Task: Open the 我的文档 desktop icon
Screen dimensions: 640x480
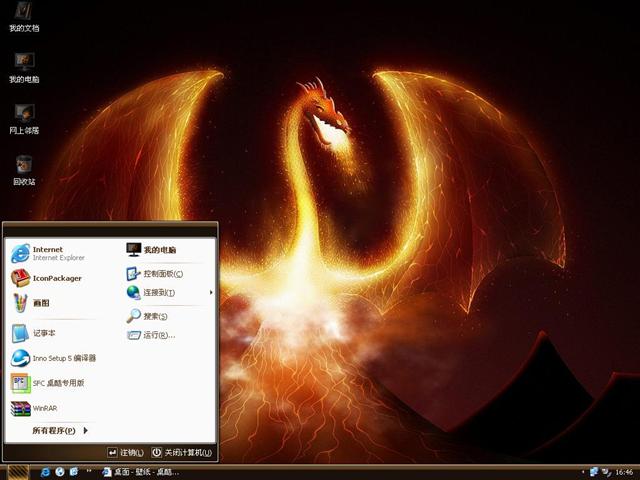Action: (24, 15)
